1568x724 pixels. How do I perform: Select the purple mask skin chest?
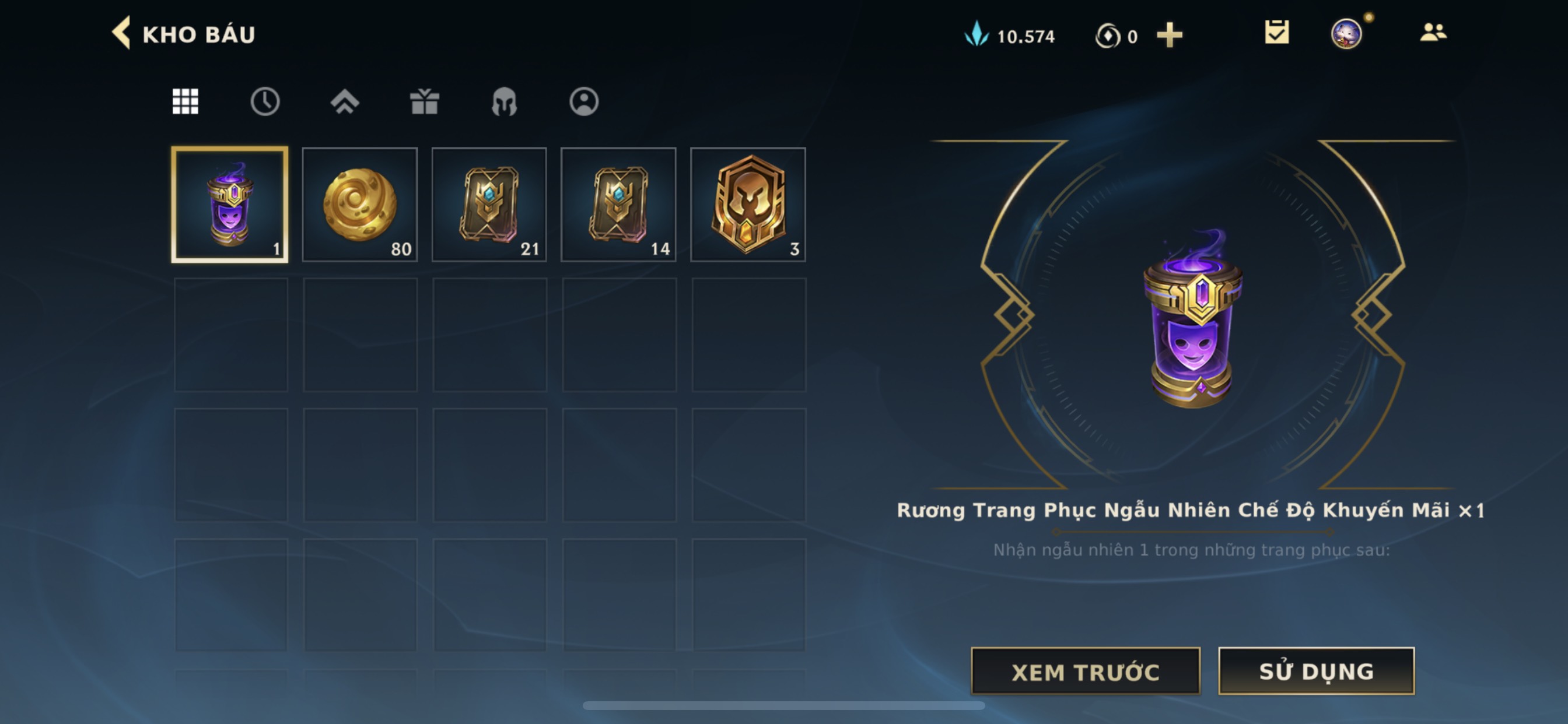(x=229, y=205)
